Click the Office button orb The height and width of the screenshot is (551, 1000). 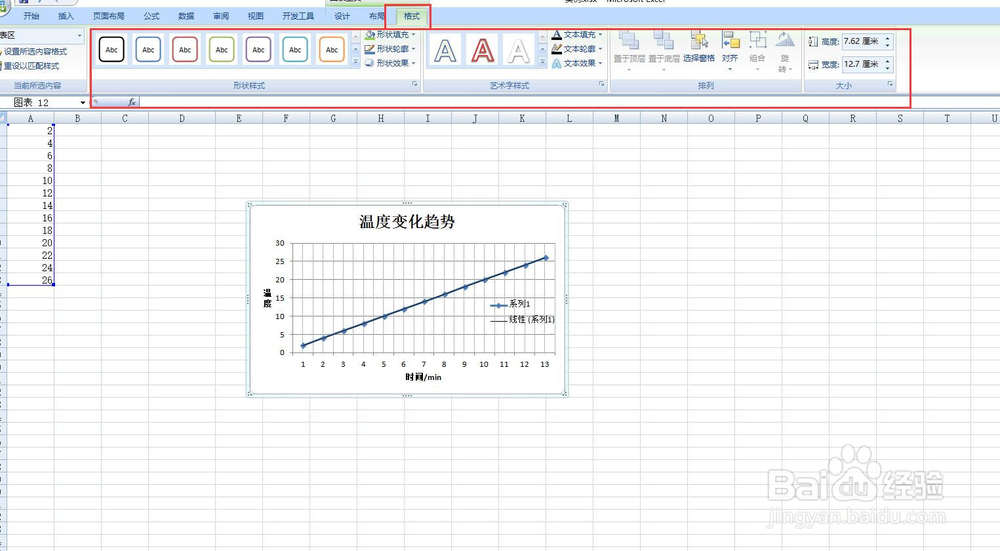pos(4,6)
